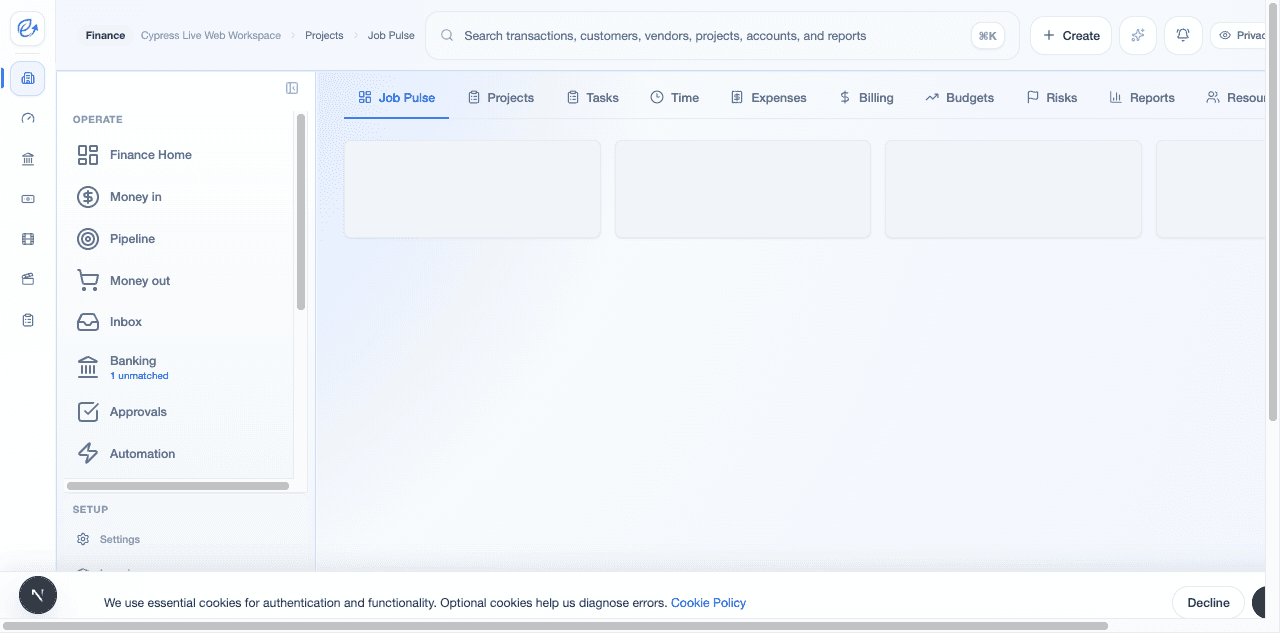Click the Money out cart icon
Viewport: 1280px width, 633px height.
[x=88, y=281]
